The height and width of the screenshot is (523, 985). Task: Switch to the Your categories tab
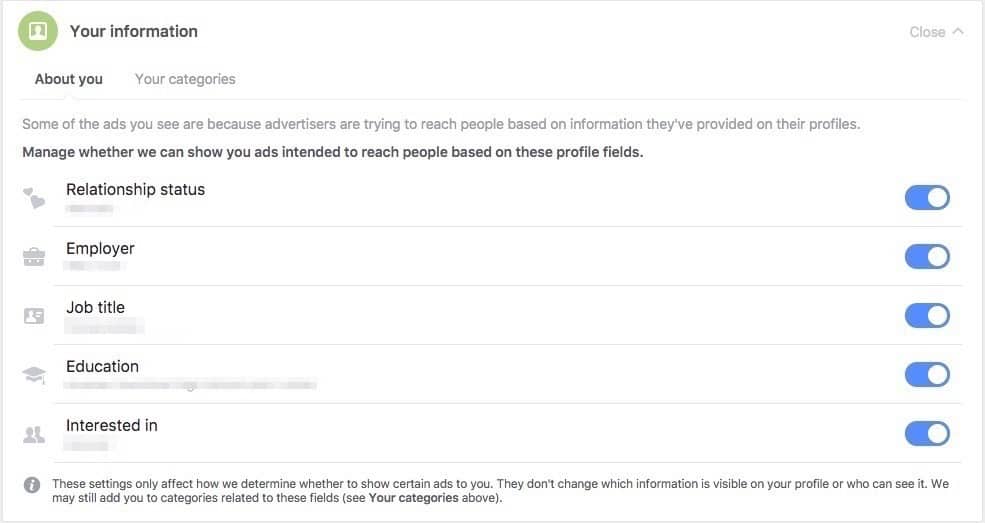pos(185,79)
